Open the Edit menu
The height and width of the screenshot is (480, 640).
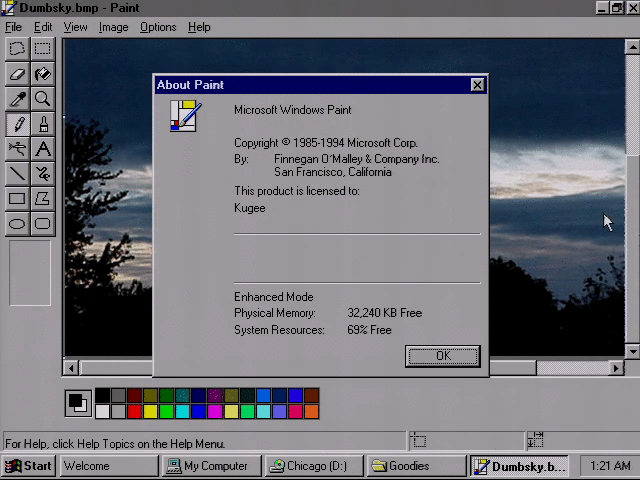tap(43, 27)
